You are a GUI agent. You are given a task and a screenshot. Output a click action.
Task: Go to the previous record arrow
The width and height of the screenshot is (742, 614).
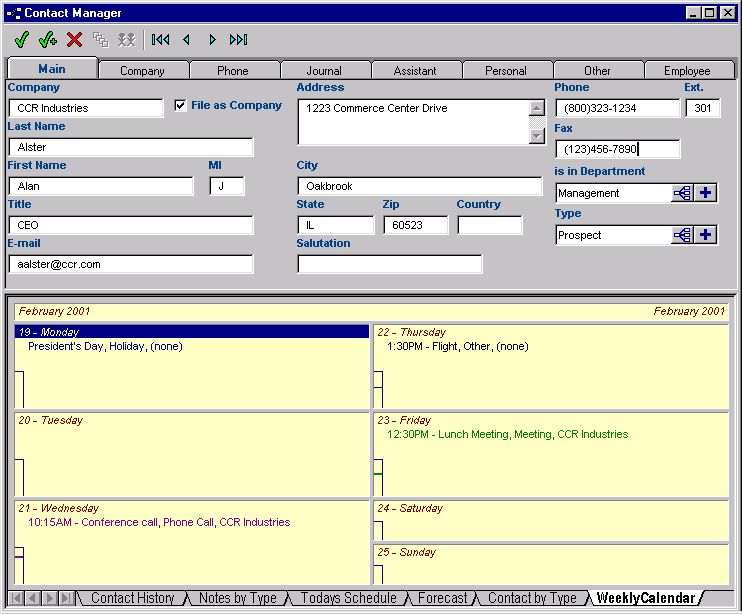point(186,40)
